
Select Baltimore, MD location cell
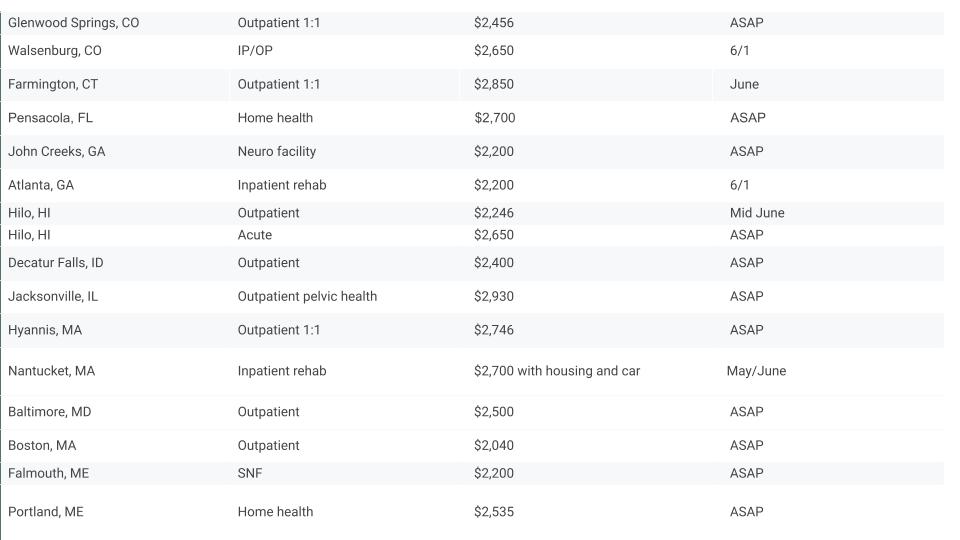[x=50, y=412]
